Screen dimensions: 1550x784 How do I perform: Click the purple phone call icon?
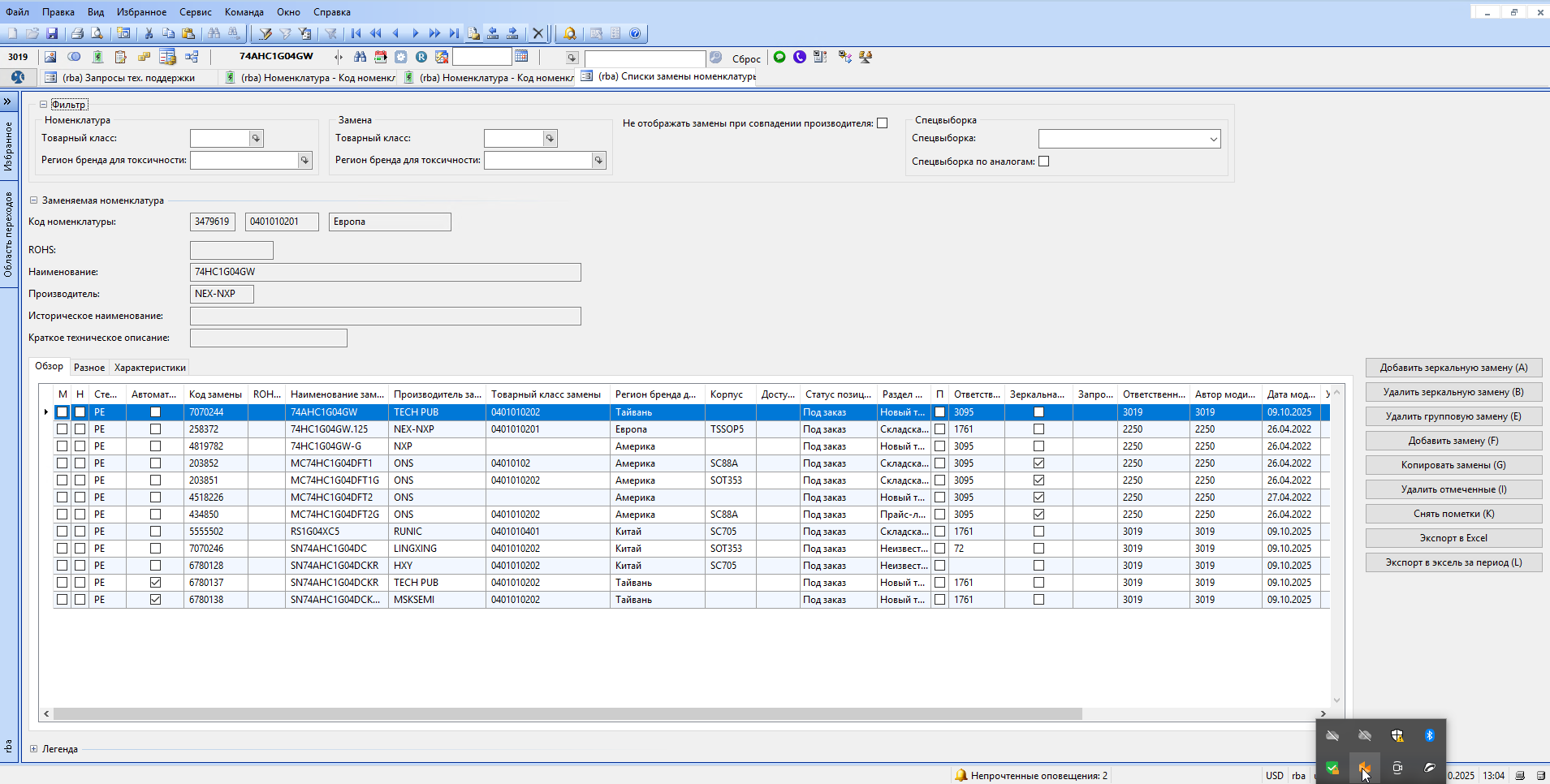800,57
